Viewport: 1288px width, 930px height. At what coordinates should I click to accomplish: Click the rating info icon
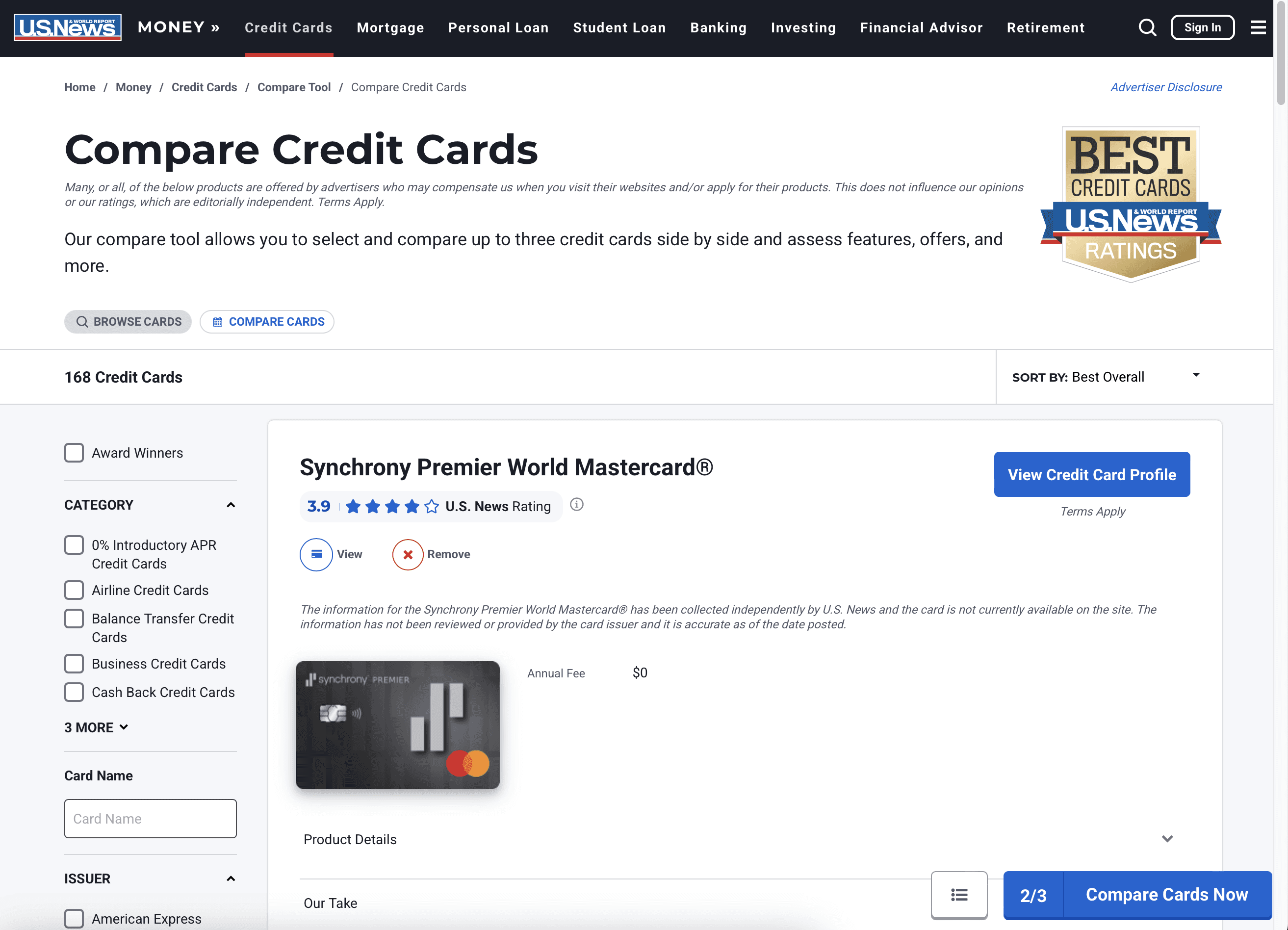tap(576, 504)
